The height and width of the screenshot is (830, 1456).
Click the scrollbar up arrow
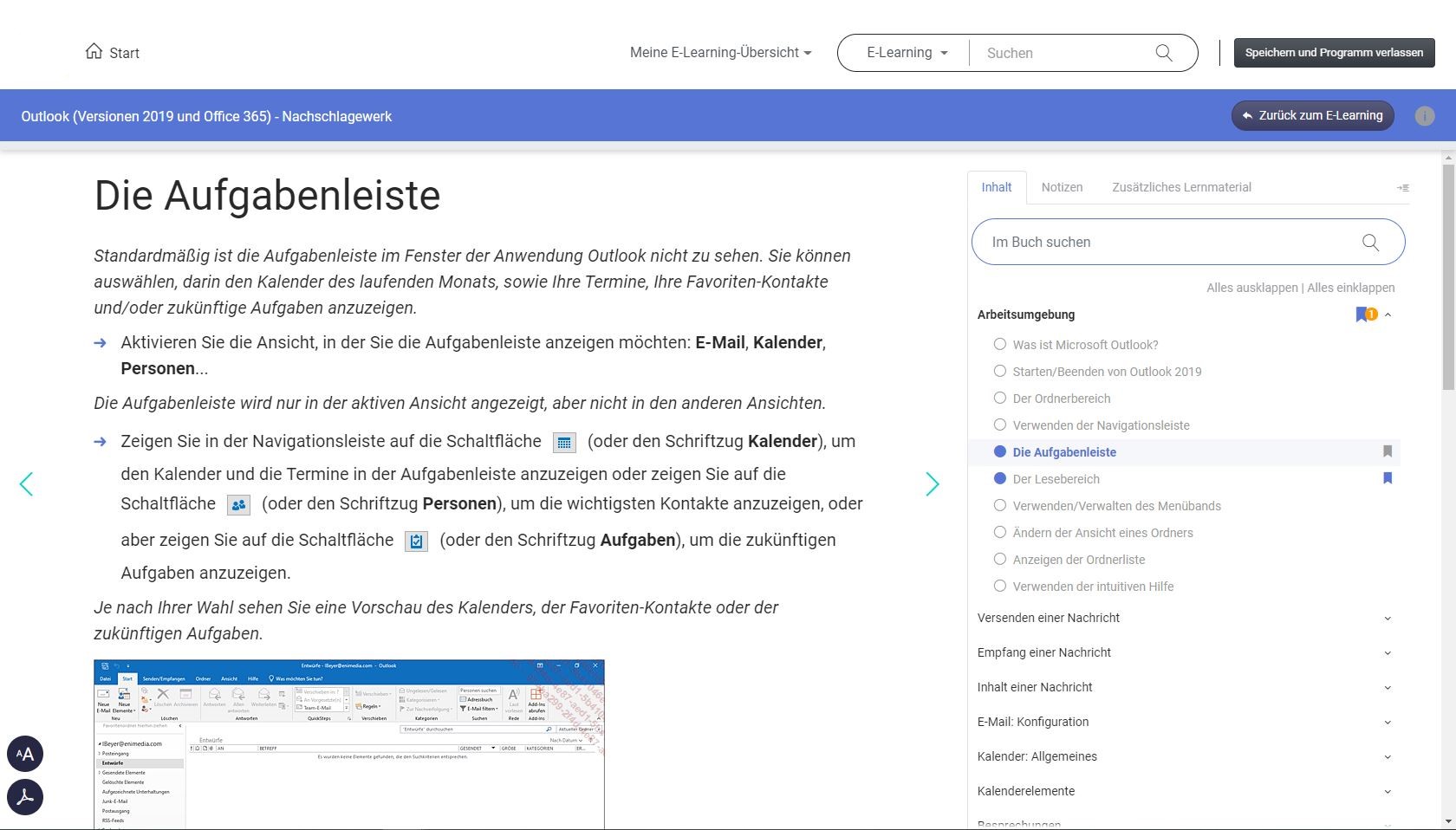click(1448, 158)
